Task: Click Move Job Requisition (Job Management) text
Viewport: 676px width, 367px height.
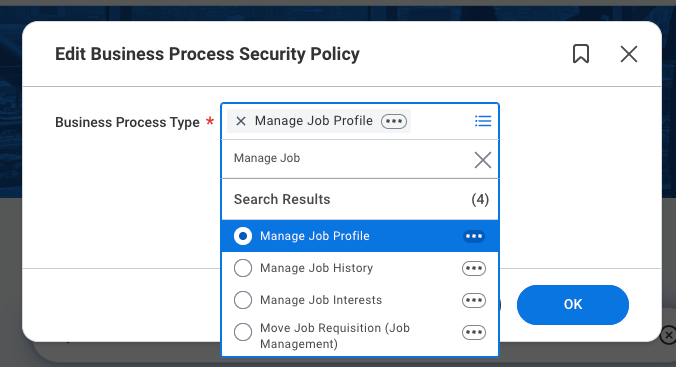Action: 335,336
